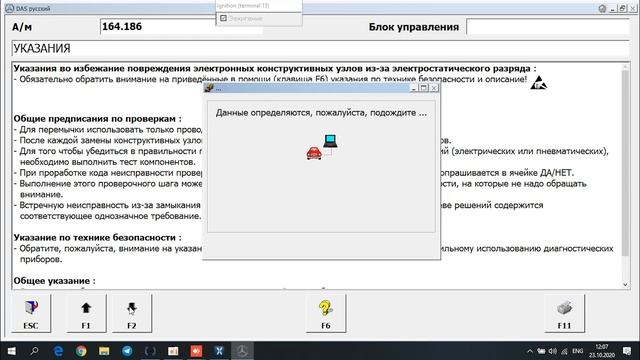Show hidden system tray icons
The height and width of the screenshot is (360, 640).
[x=530, y=351]
